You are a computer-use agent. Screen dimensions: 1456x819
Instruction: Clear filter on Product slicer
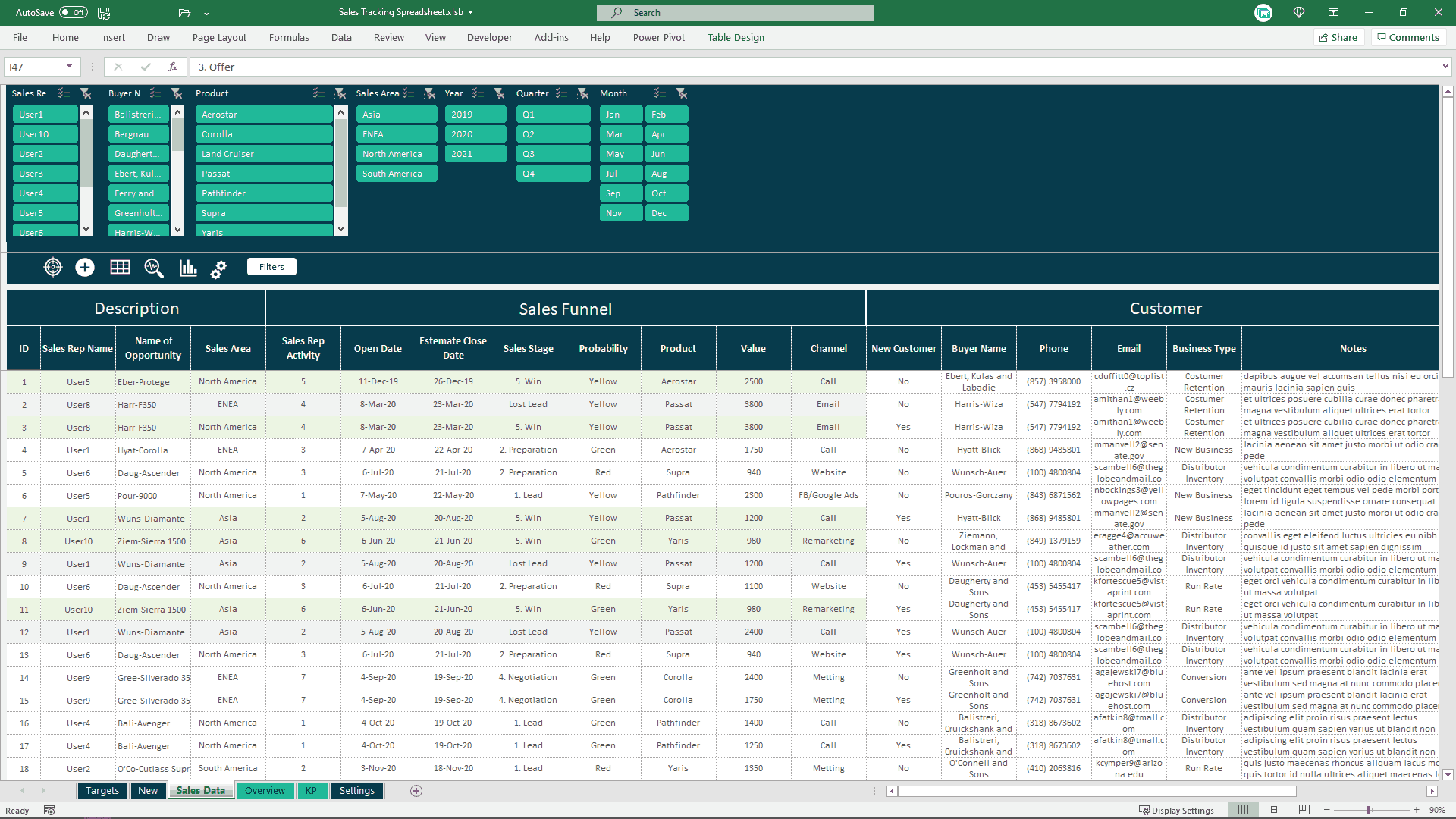340,93
